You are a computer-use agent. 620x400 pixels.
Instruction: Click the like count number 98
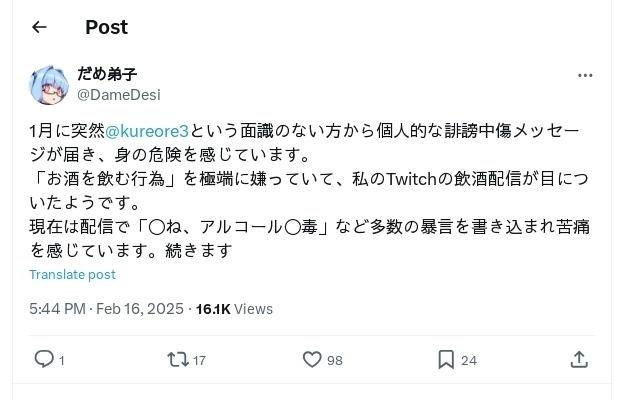click(x=334, y=360)
